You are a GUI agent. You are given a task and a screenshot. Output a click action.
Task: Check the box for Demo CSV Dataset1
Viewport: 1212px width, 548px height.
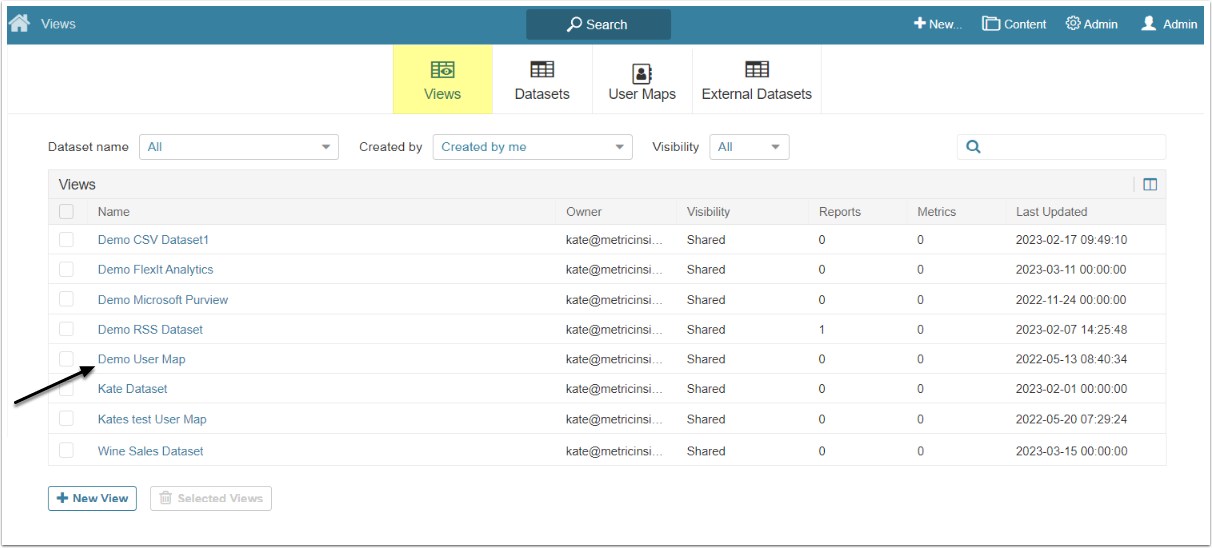coord(66,240)
